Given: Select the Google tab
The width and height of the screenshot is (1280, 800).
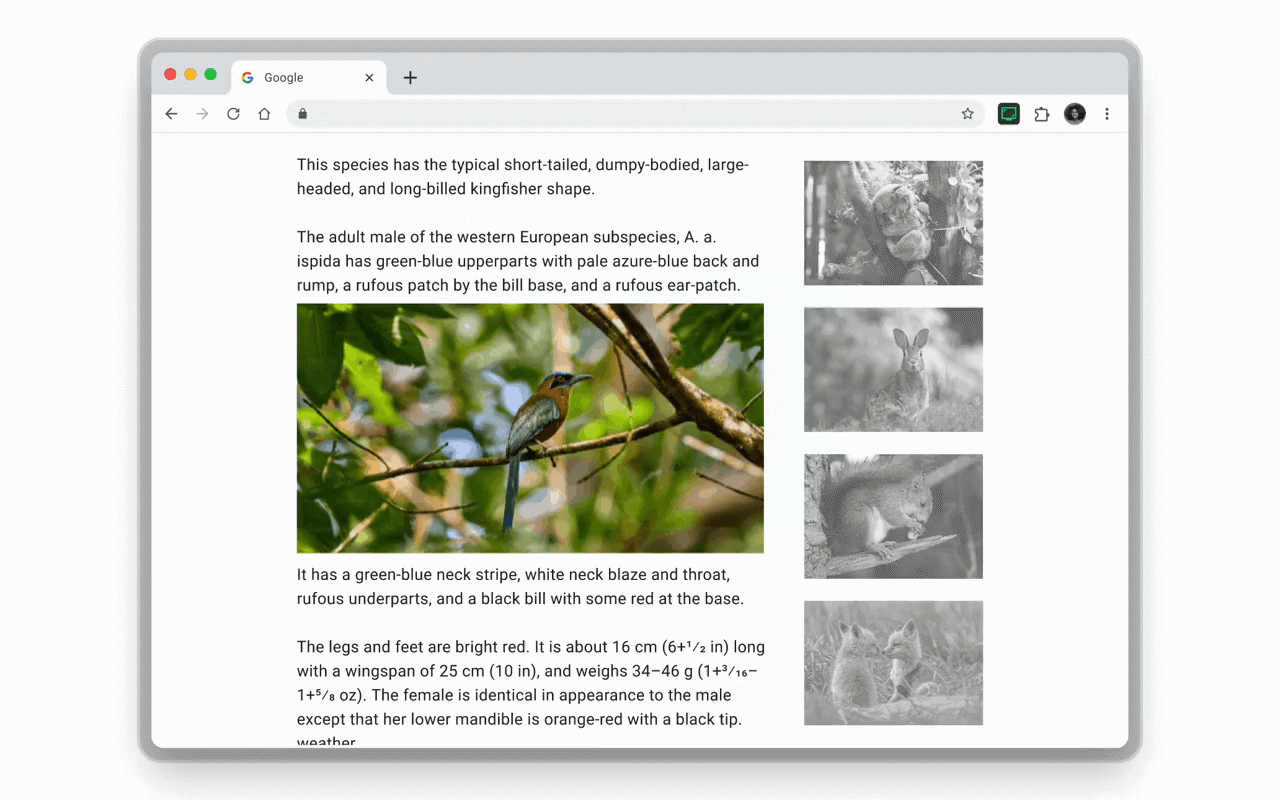Looking at the screenshot, I should [300, 77].
